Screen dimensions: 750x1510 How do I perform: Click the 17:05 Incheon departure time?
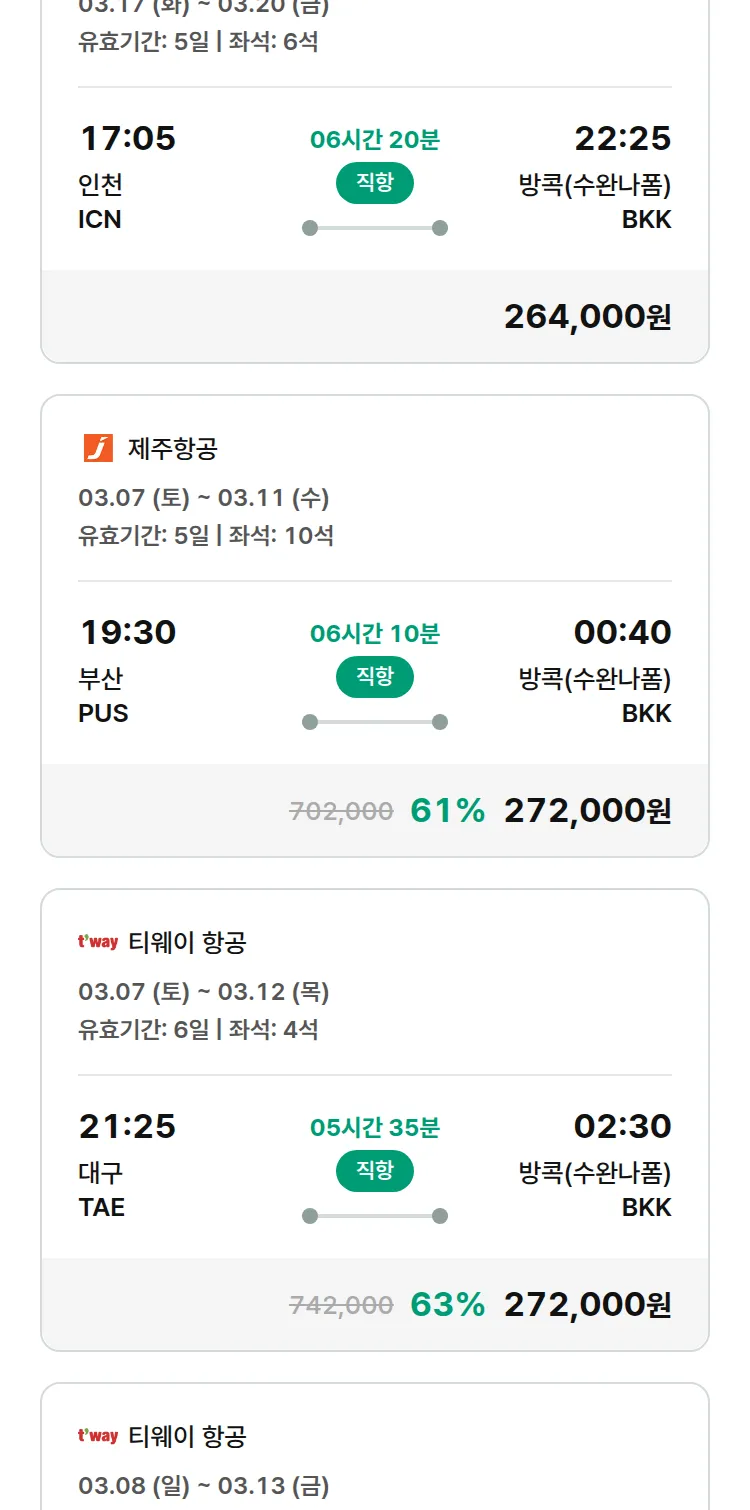(x=128, y=138)
